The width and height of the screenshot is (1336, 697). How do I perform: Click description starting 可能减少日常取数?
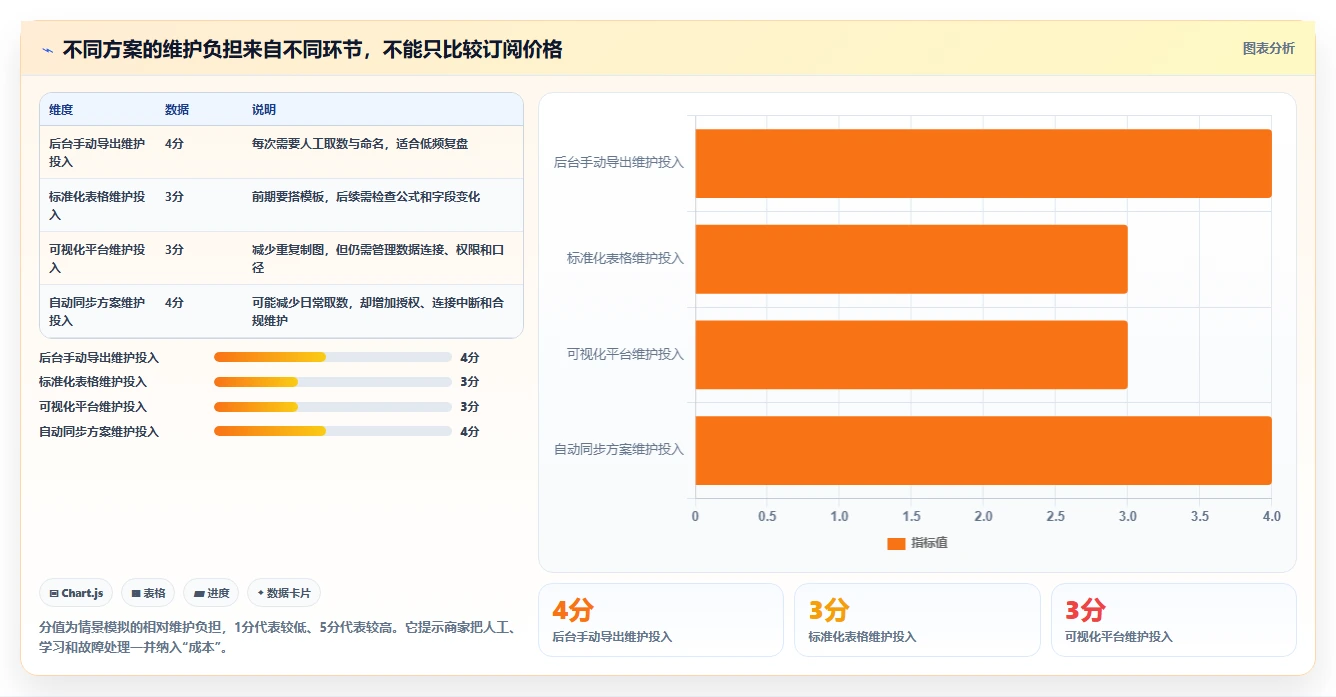pyautogui.click(x=377, y=311)
